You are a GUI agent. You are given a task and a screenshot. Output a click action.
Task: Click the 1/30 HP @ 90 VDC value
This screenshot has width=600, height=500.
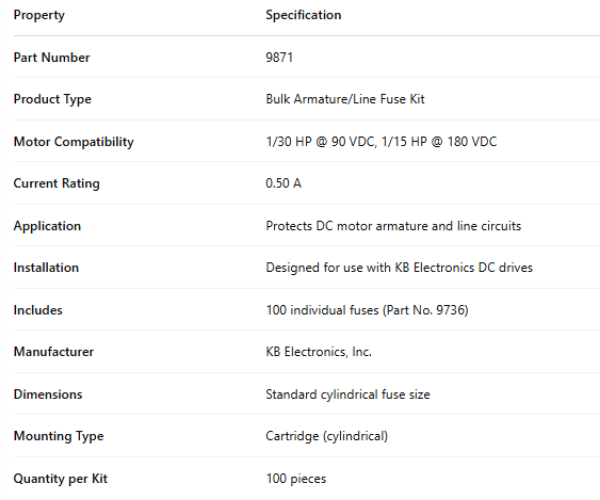click(320, 142)
